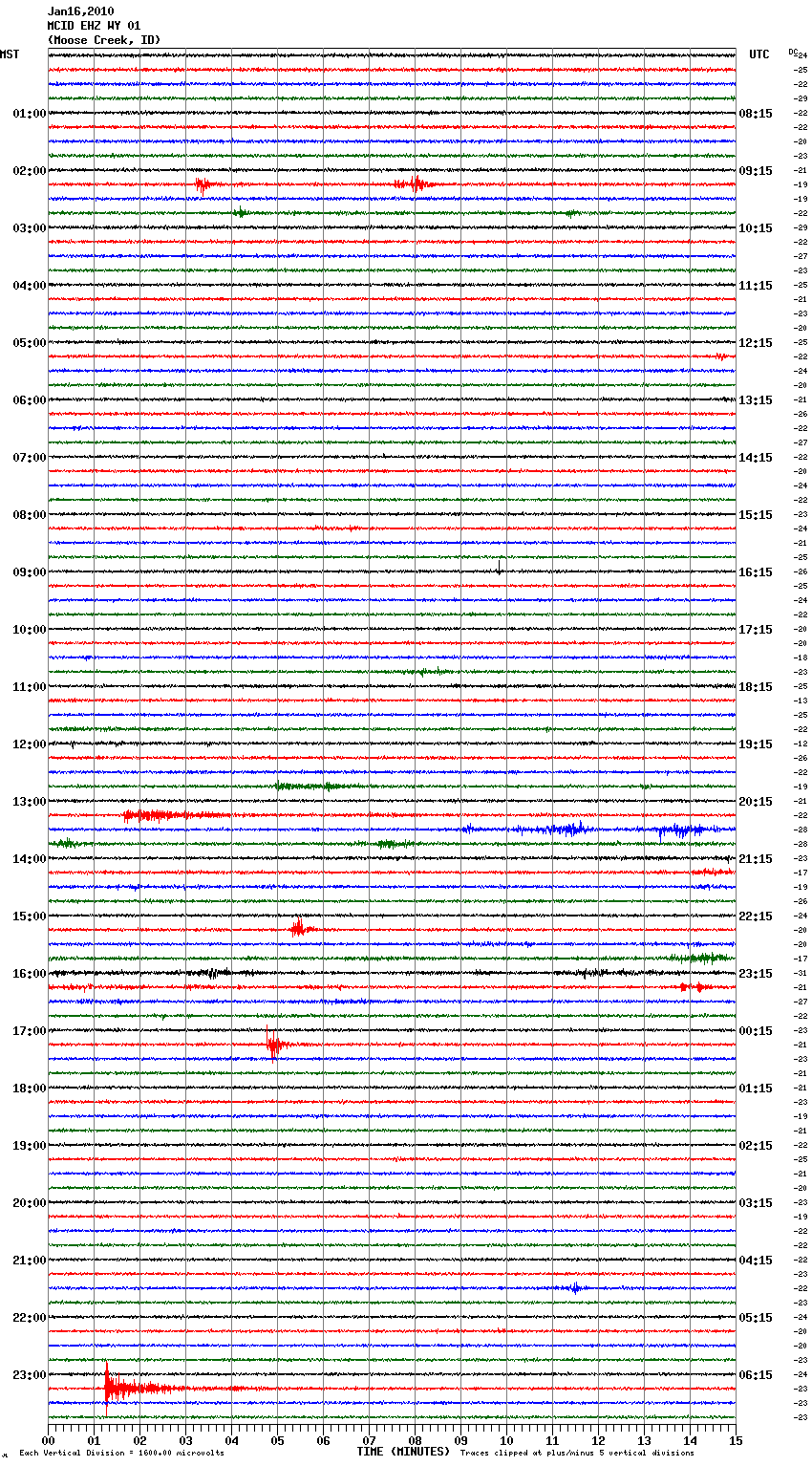Click the 14:15 UTC time label
This screenshot has width=812, height=1466.
point(756,458)
